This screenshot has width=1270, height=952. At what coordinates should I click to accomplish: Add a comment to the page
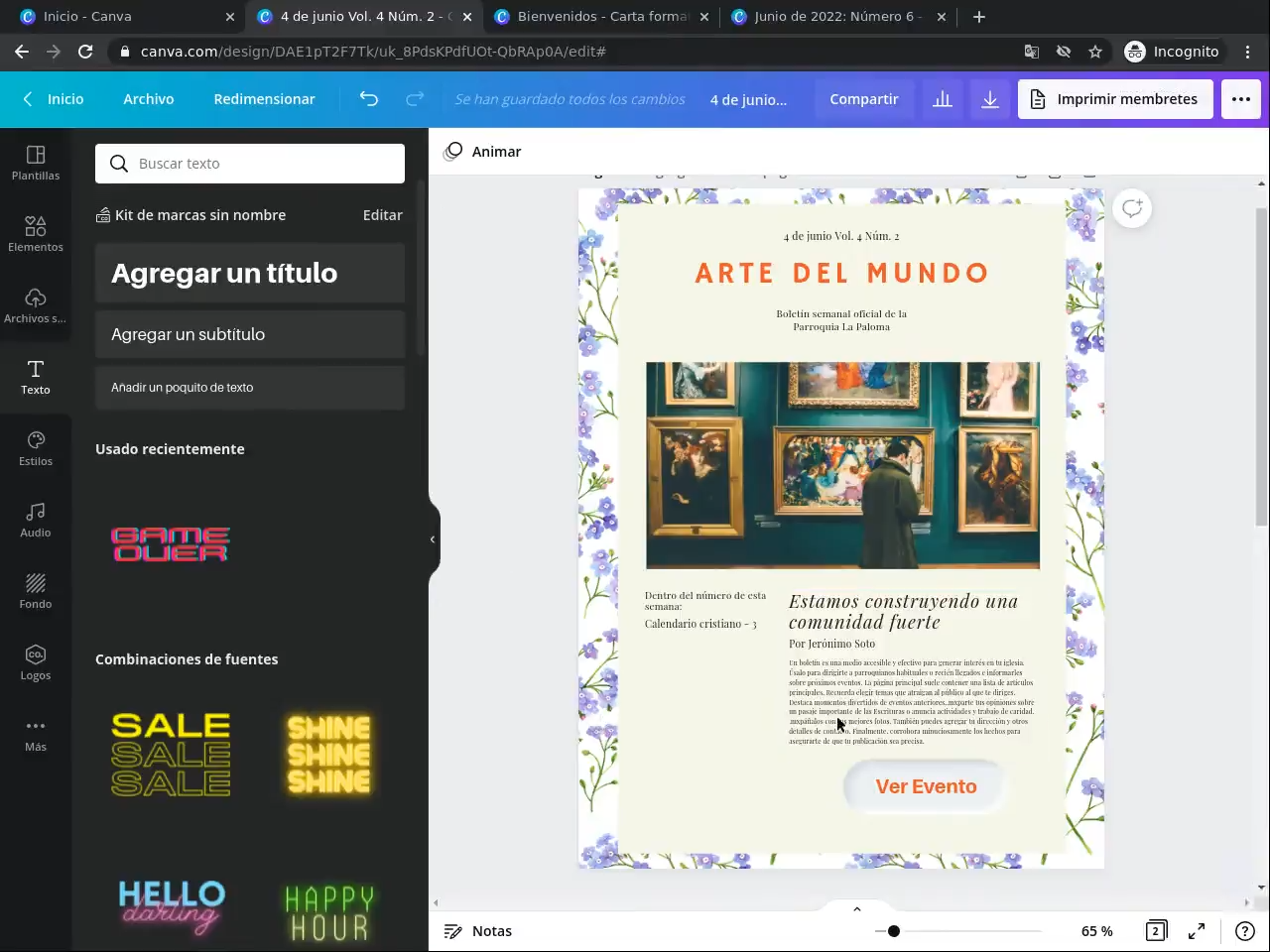[x=1132, y=208]
